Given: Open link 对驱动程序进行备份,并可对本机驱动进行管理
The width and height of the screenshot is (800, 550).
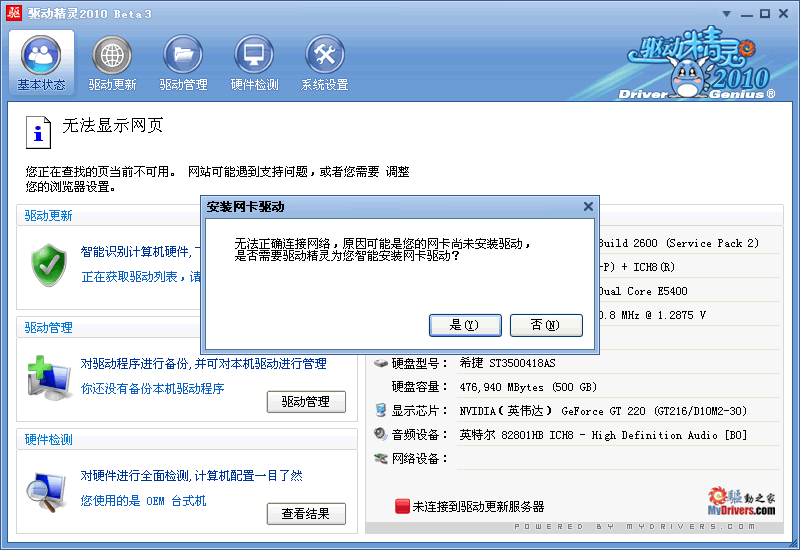Looking at the screenshot, I should pyautogui.click(x=204, y=364).
